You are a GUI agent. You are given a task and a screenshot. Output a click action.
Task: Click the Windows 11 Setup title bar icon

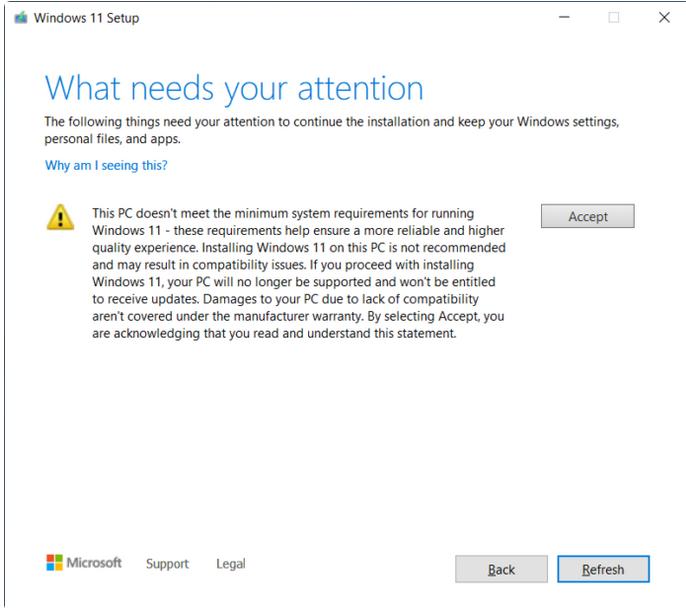click(22, 19)
